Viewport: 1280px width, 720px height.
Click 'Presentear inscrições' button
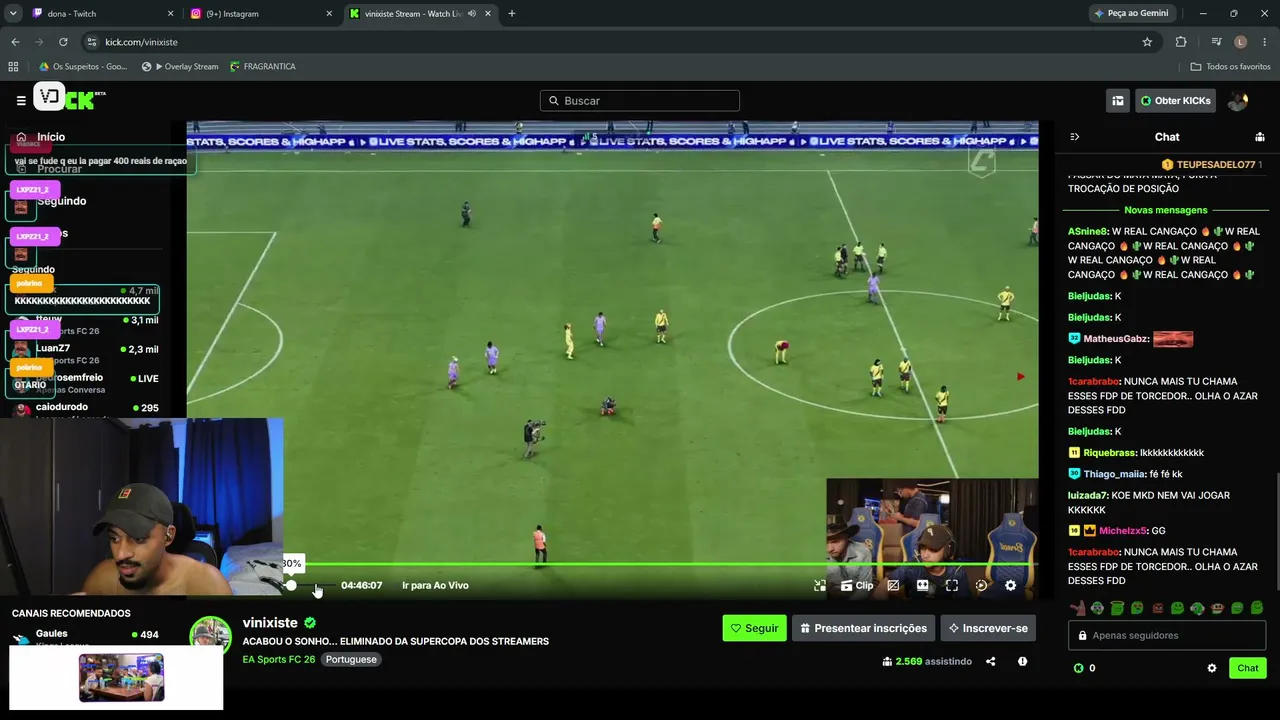[863, 628]
